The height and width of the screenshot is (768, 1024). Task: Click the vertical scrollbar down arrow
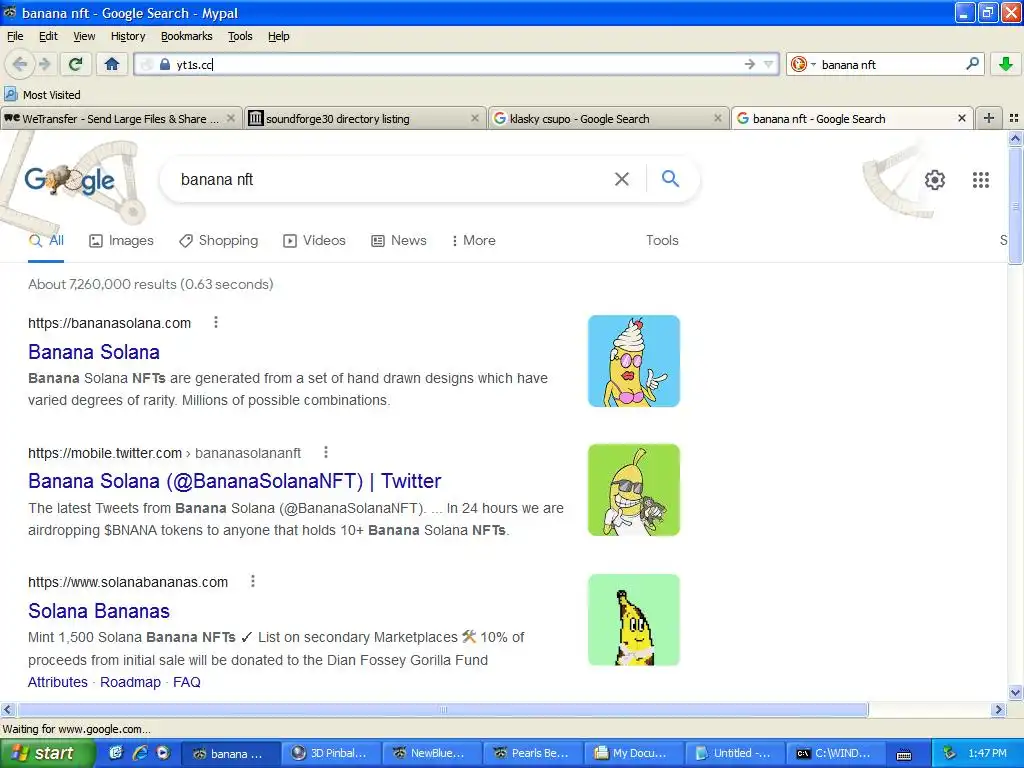1016,693
